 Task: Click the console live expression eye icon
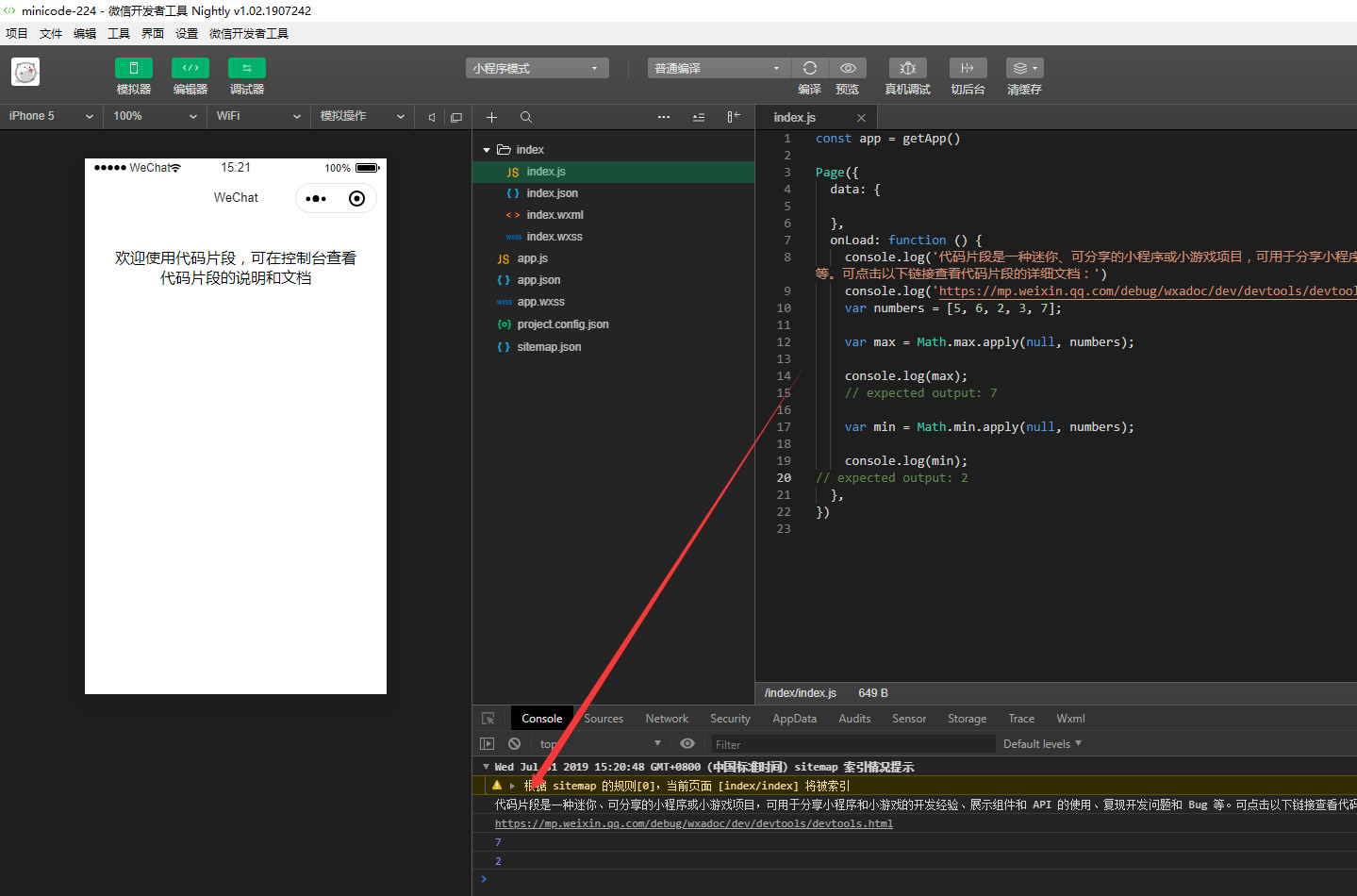(687, 744)
